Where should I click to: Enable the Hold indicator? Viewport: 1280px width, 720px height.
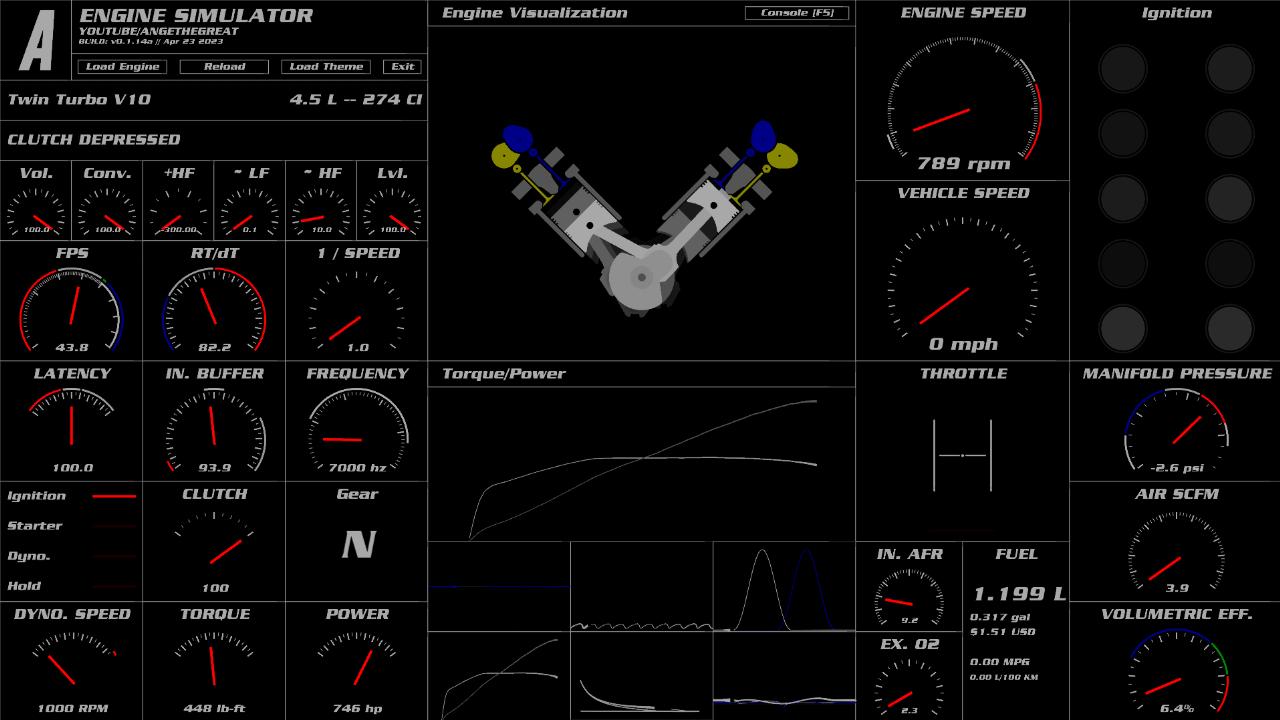pos(113,586)
